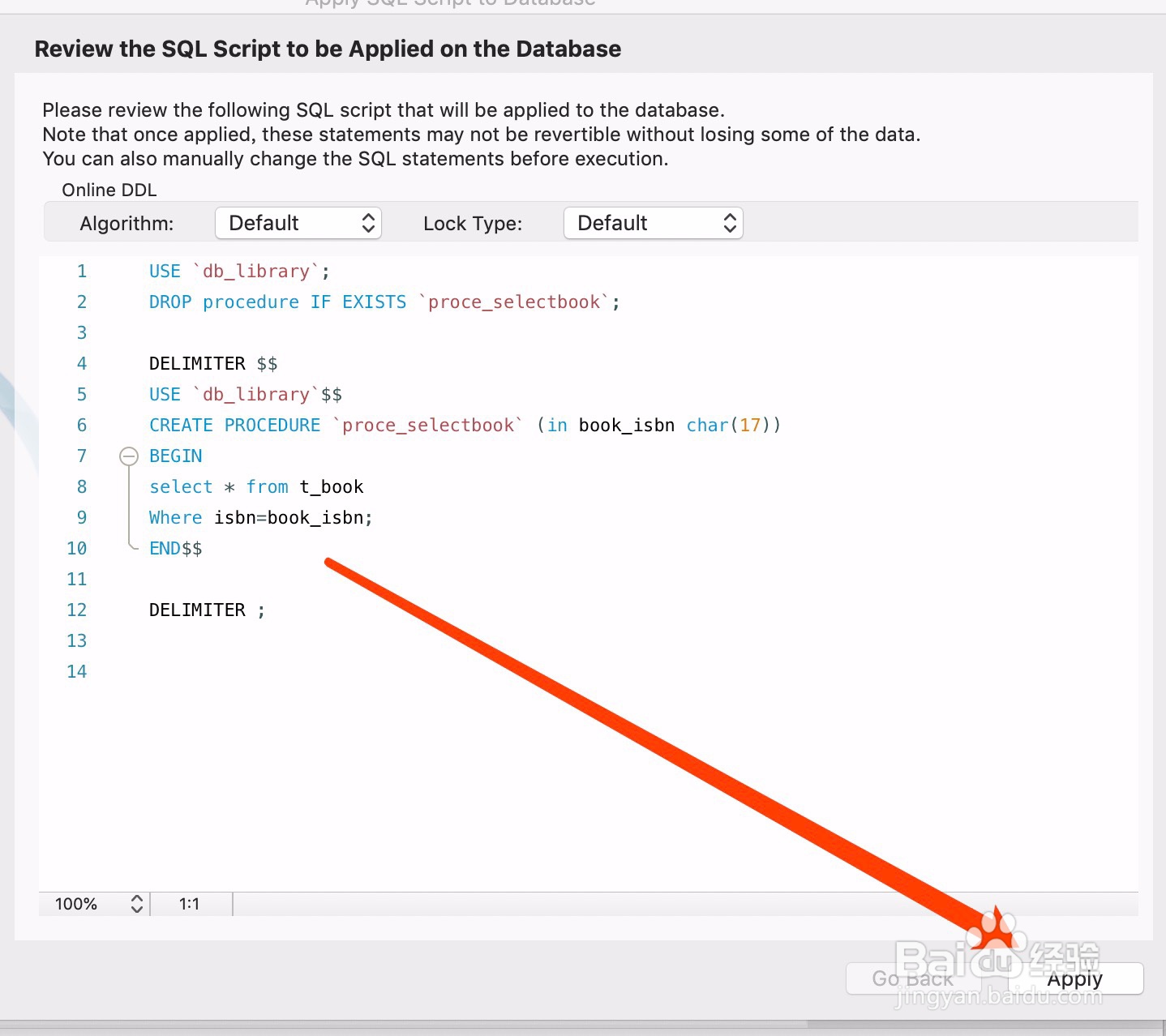Click the book_isbn parameter name
The height and width of the screenshot is (1036, 1166).
pos(626,426)
